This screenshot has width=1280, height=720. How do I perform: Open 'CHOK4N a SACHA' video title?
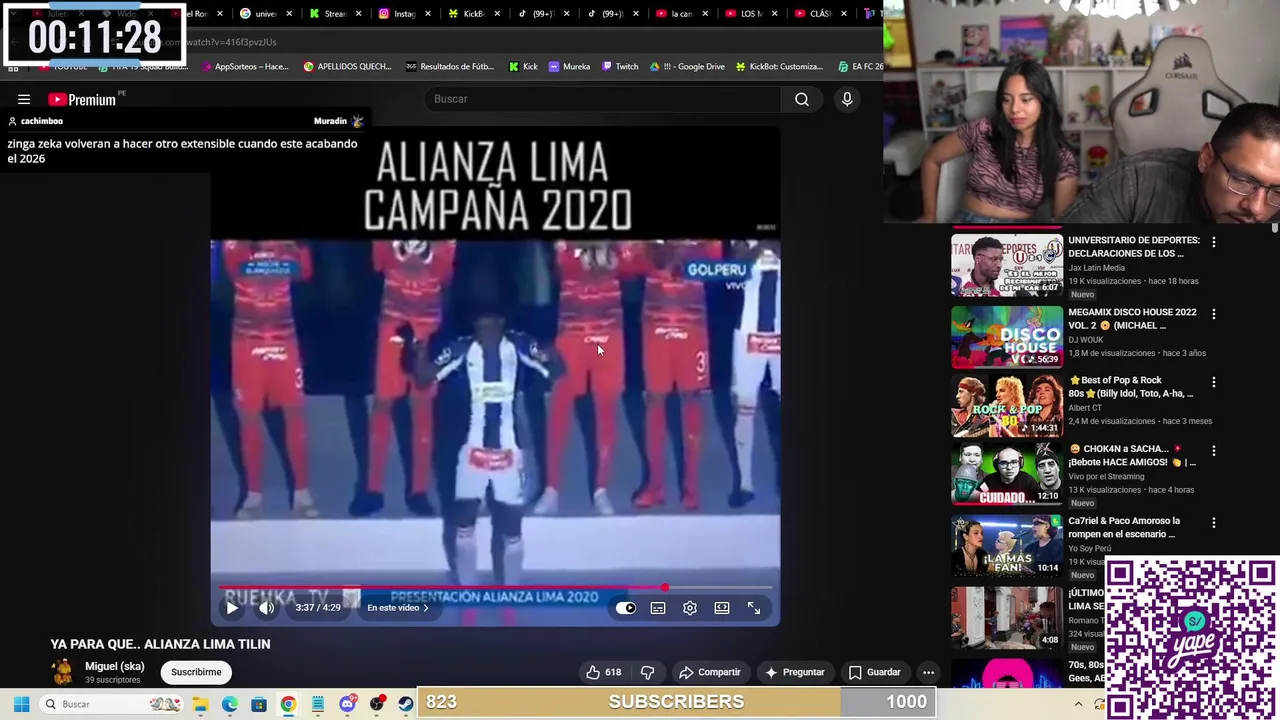[1132, 456]
